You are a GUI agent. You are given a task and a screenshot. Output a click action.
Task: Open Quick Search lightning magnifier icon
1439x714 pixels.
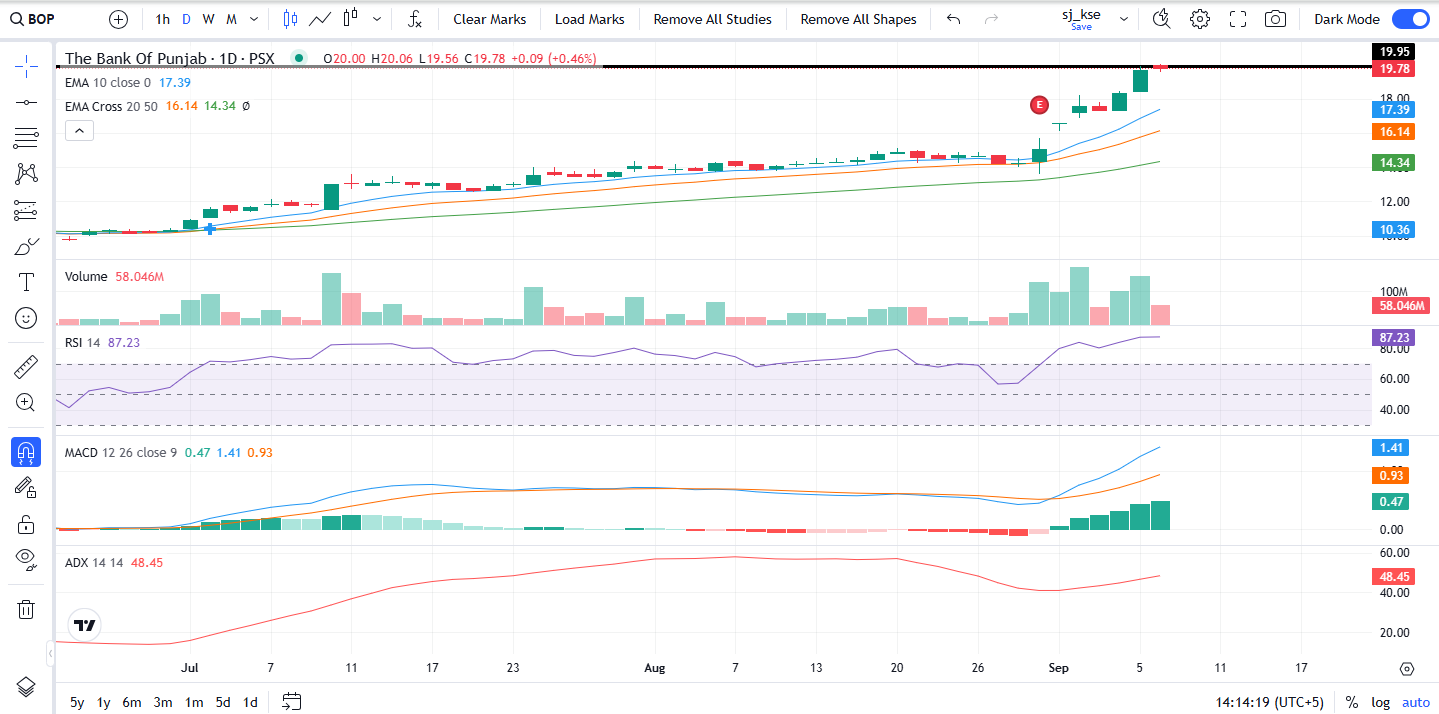click(x=1161, y=19)
